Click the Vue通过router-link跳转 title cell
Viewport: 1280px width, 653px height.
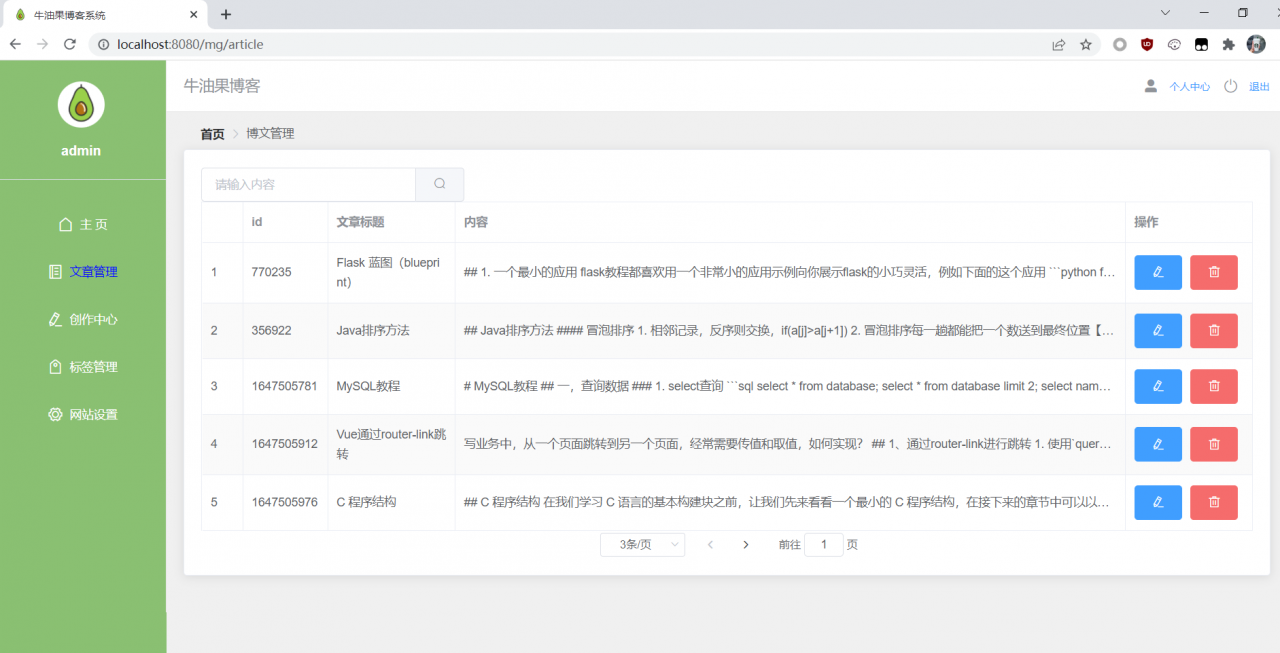coord(391,444)
